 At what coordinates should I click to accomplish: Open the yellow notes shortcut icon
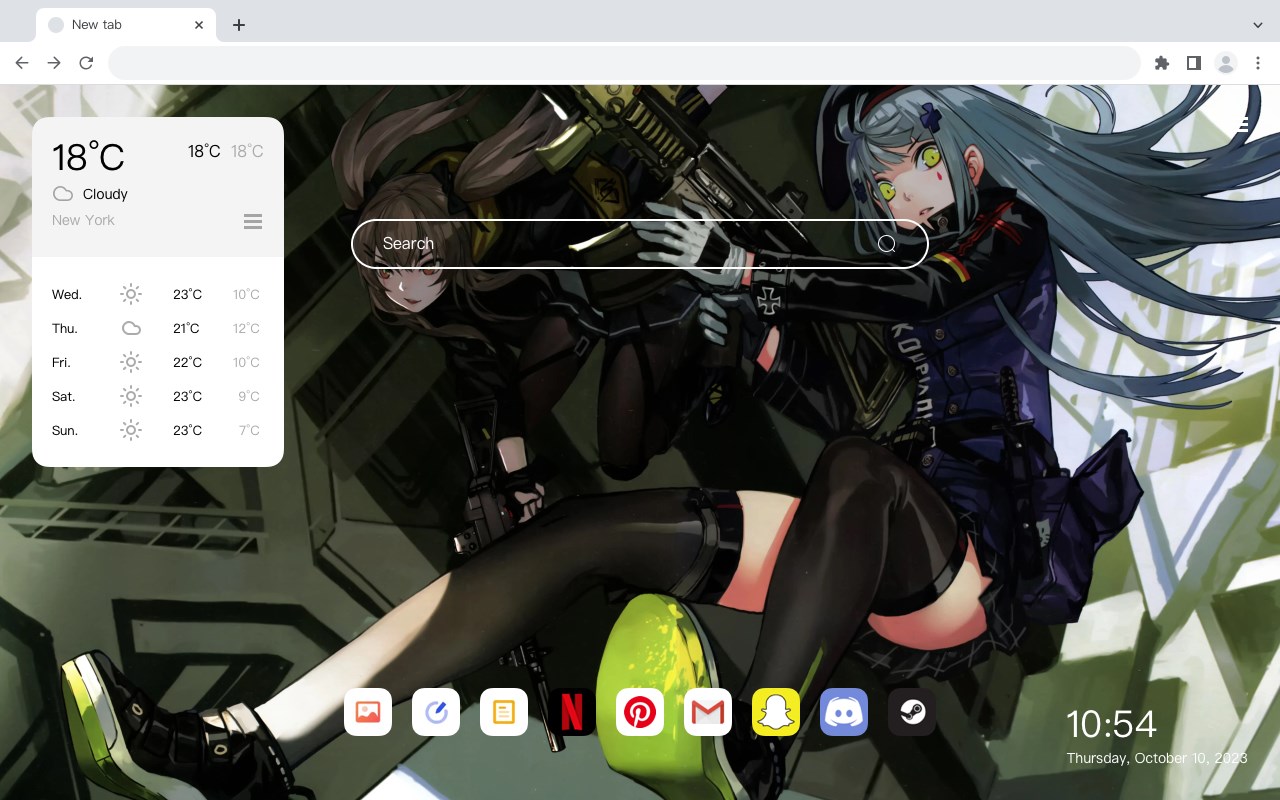[504, 712]
